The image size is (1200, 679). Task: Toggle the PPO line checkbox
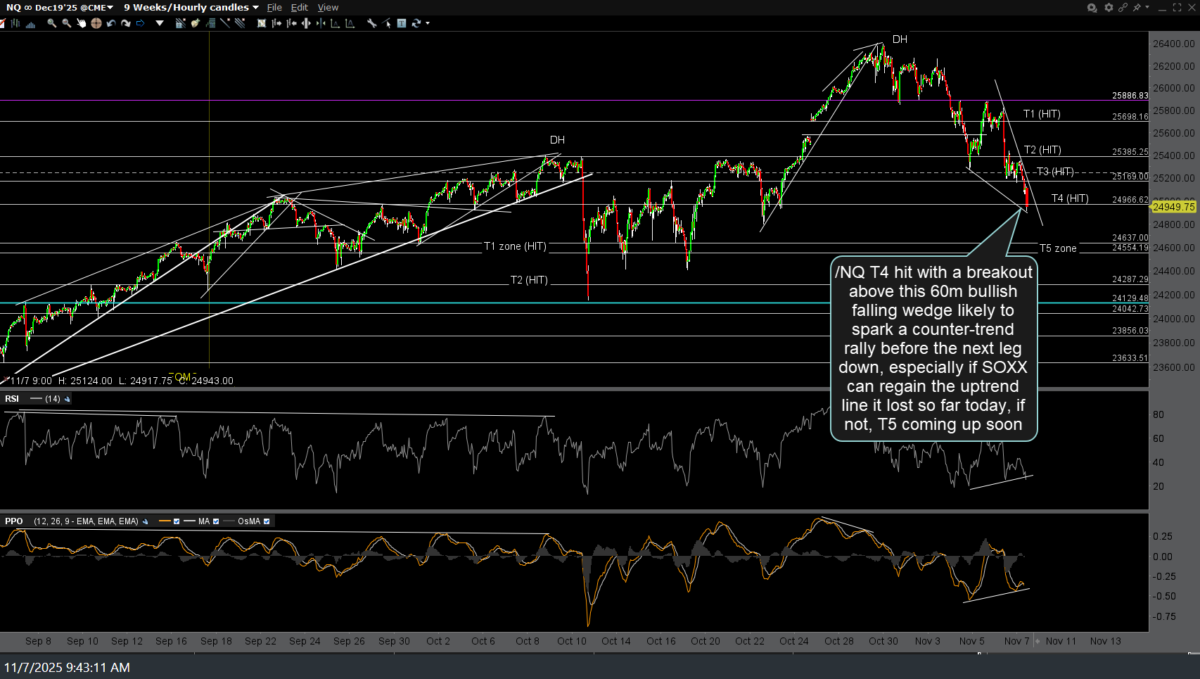pyautogui.click(x=177, y=521)
